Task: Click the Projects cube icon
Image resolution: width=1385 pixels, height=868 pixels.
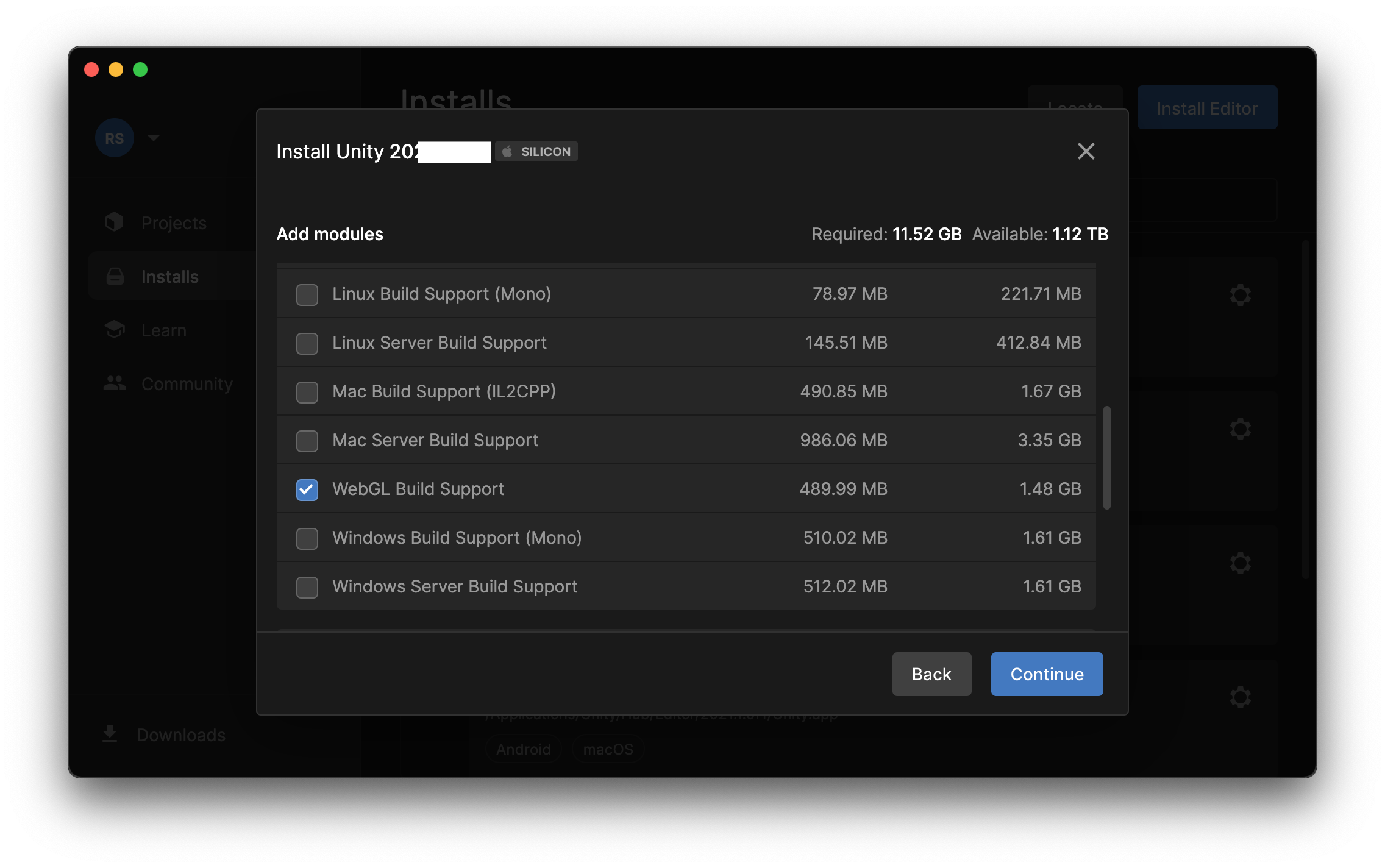Action: [114, 222]
